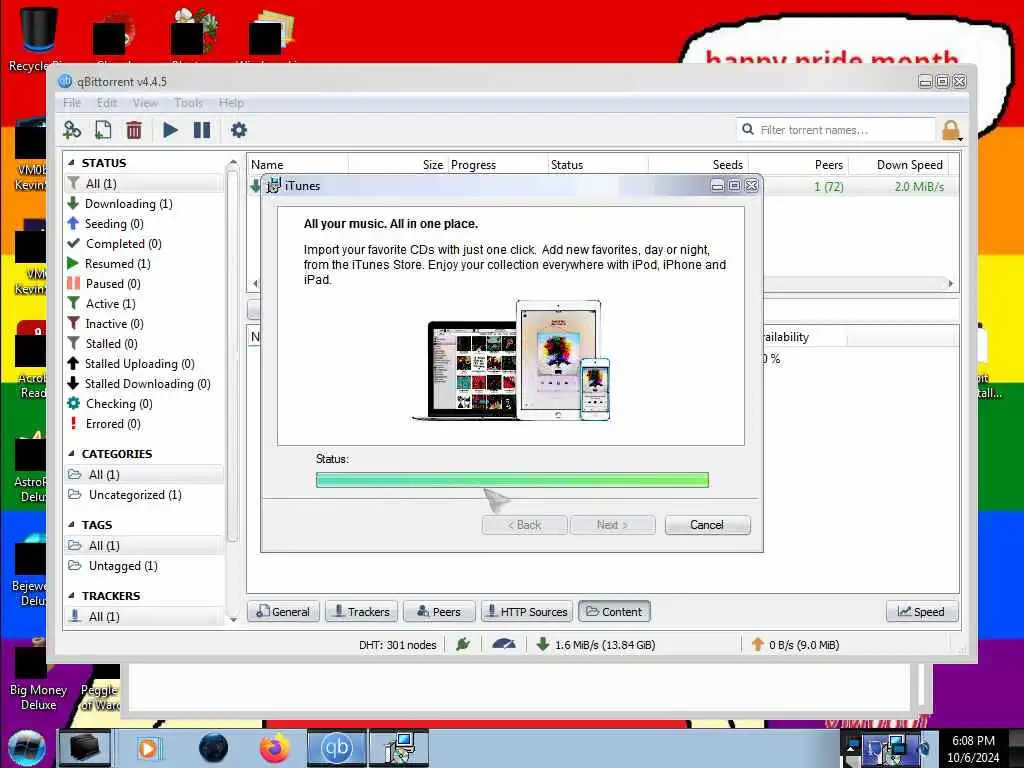Open the Windows Start button
The height and width of the screenshot is (768, 1024).
pyautogui.click(x=27, y=748)
